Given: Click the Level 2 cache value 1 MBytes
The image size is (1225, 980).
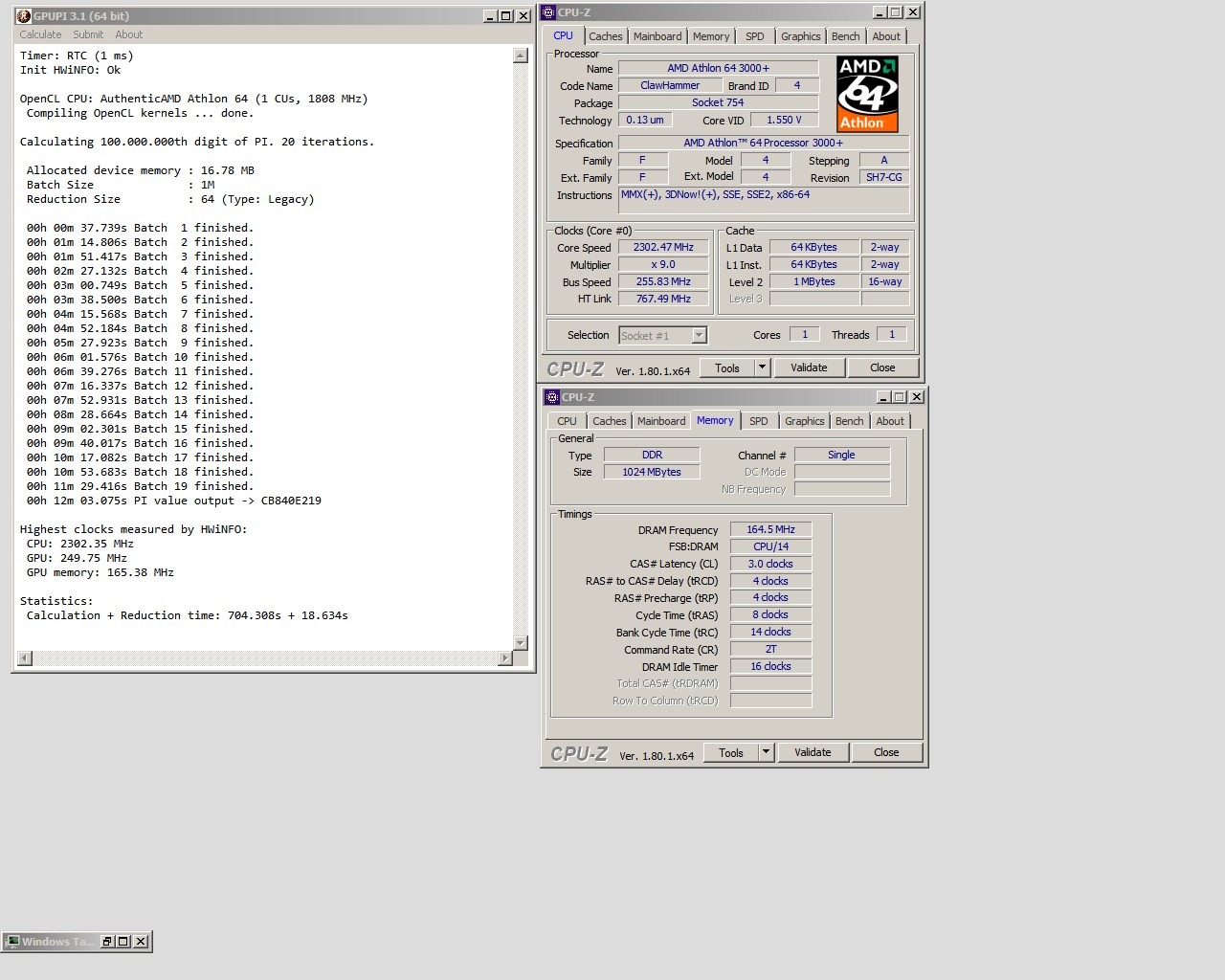Looking at the screenshot, I should (813, 281).
